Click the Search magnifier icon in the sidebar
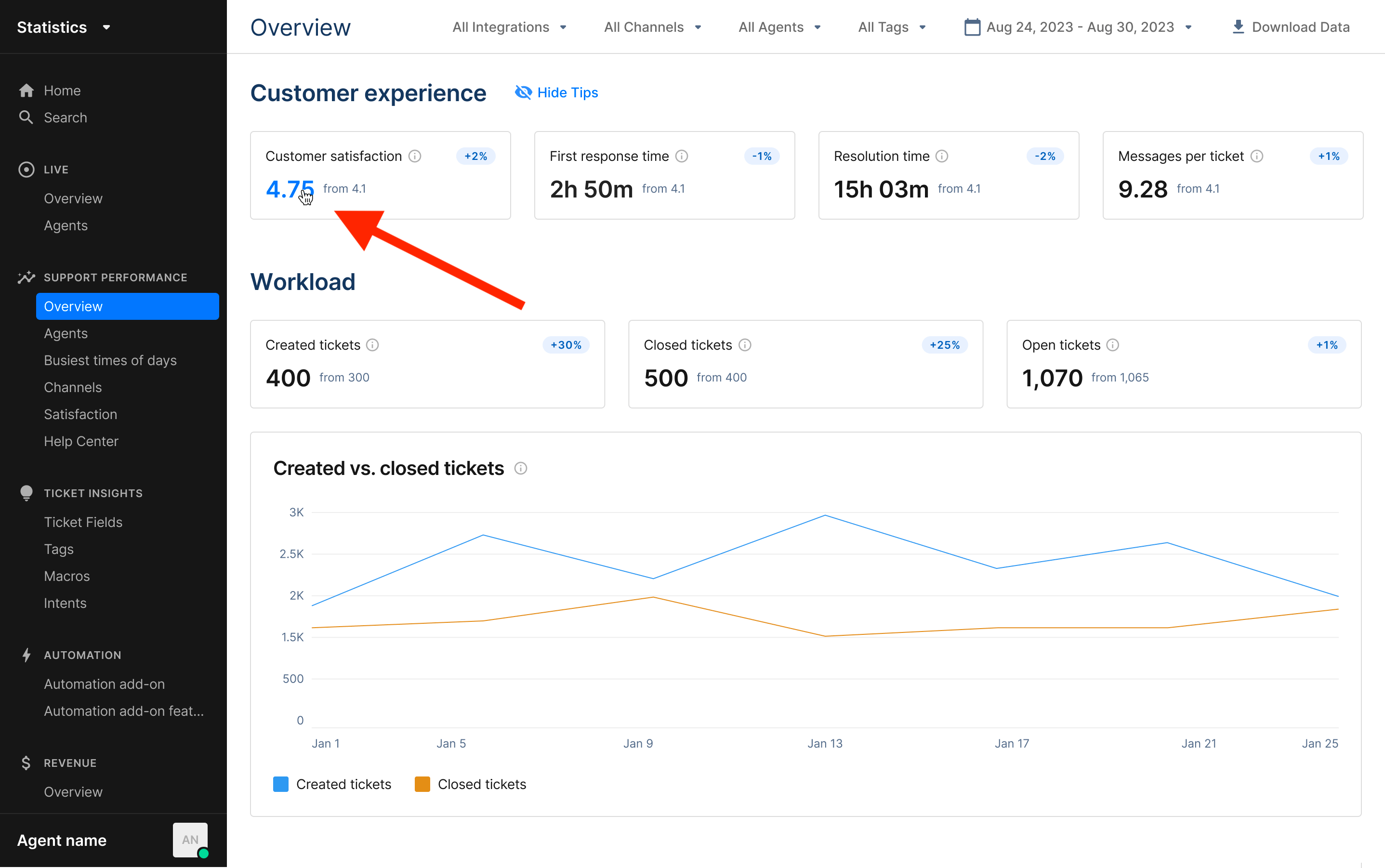Viewport: 1385px width, 868px height. (x=26, y=118)
